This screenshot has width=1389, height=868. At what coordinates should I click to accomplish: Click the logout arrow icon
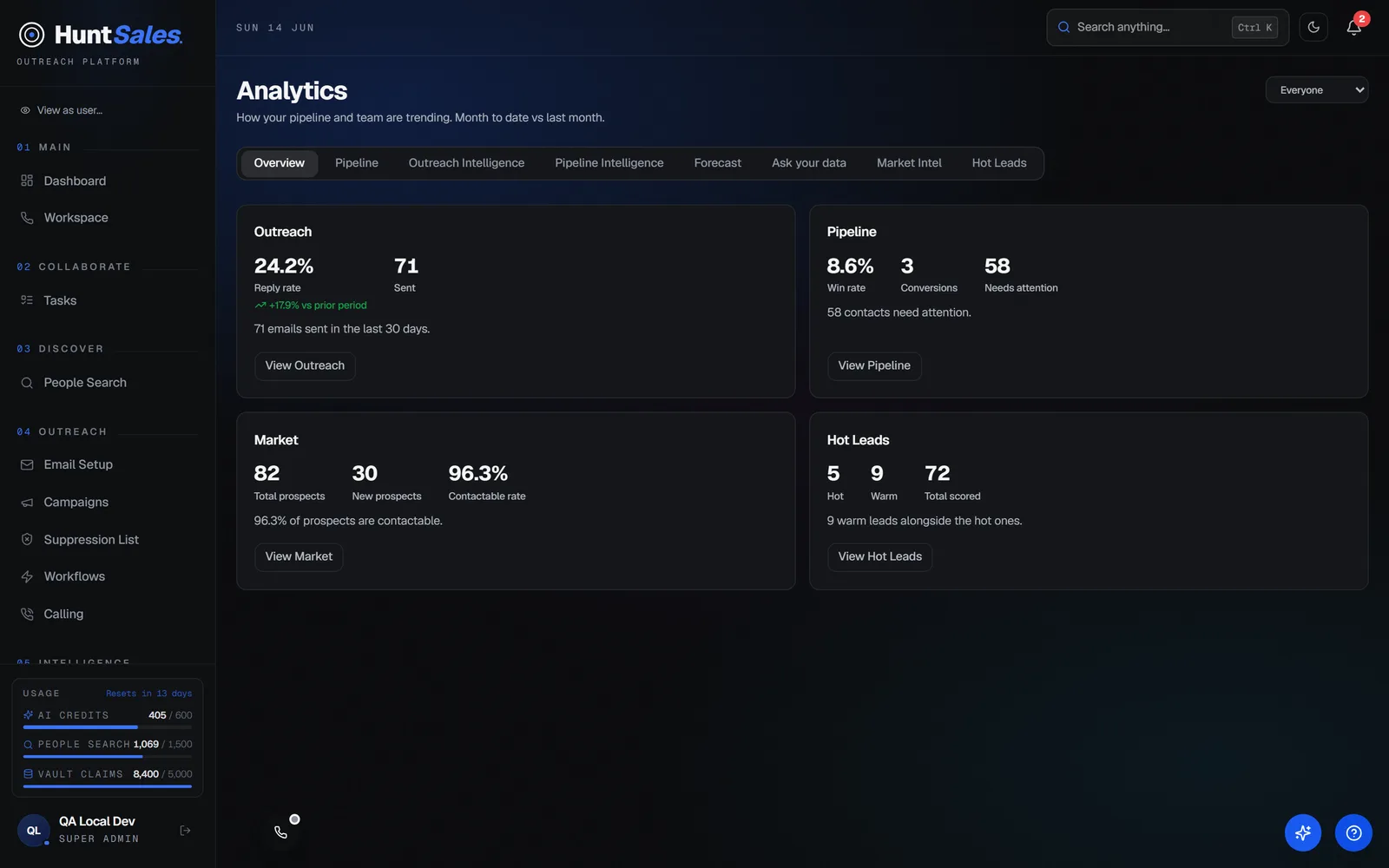[x=185, y=831]
